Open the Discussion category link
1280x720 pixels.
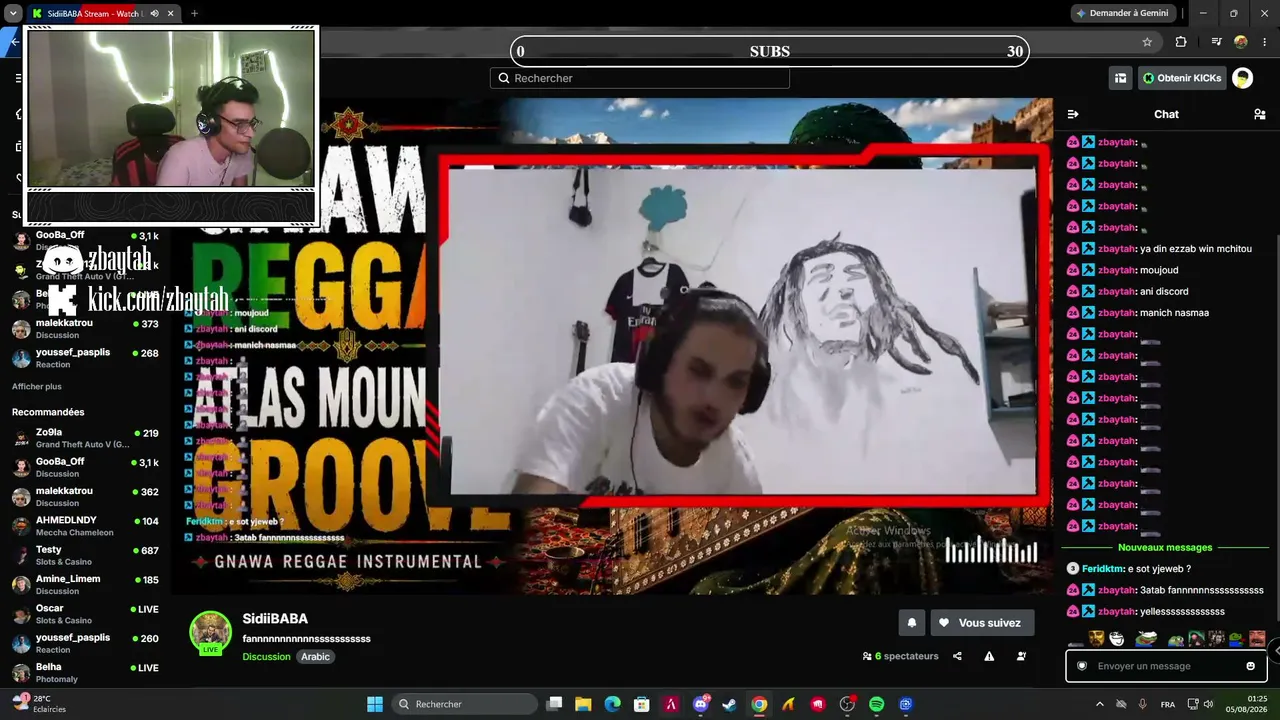[266, 657]
